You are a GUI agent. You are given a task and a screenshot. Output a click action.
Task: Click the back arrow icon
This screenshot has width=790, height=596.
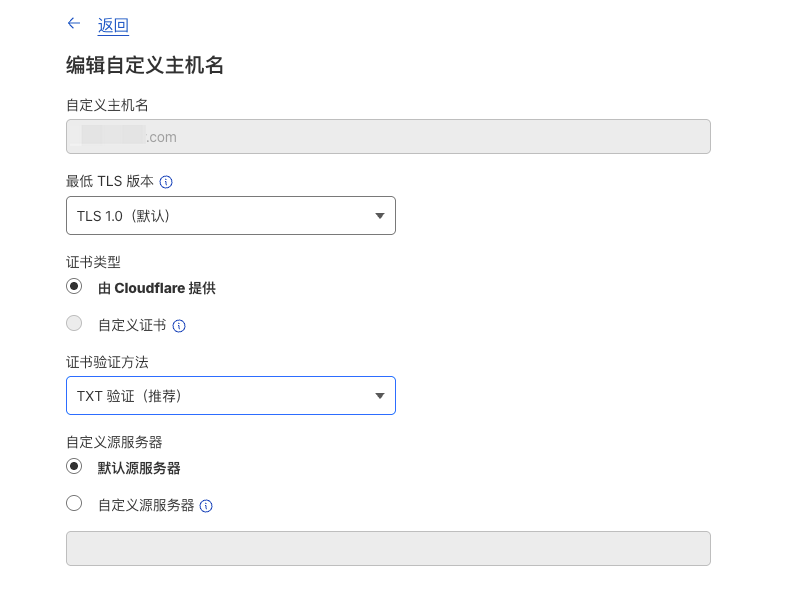[x=74, y=23]
